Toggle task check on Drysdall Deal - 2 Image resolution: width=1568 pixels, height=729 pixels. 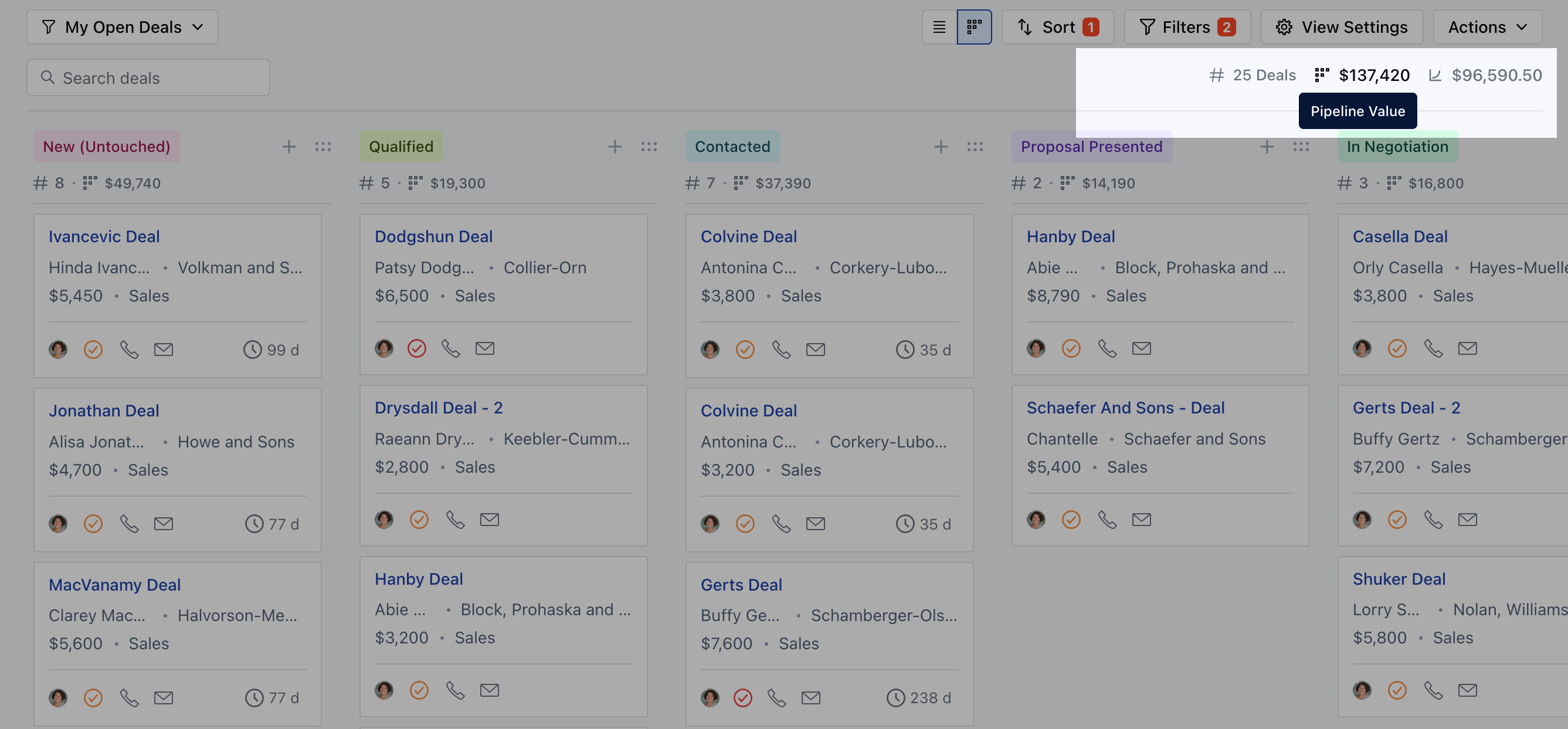419,520
